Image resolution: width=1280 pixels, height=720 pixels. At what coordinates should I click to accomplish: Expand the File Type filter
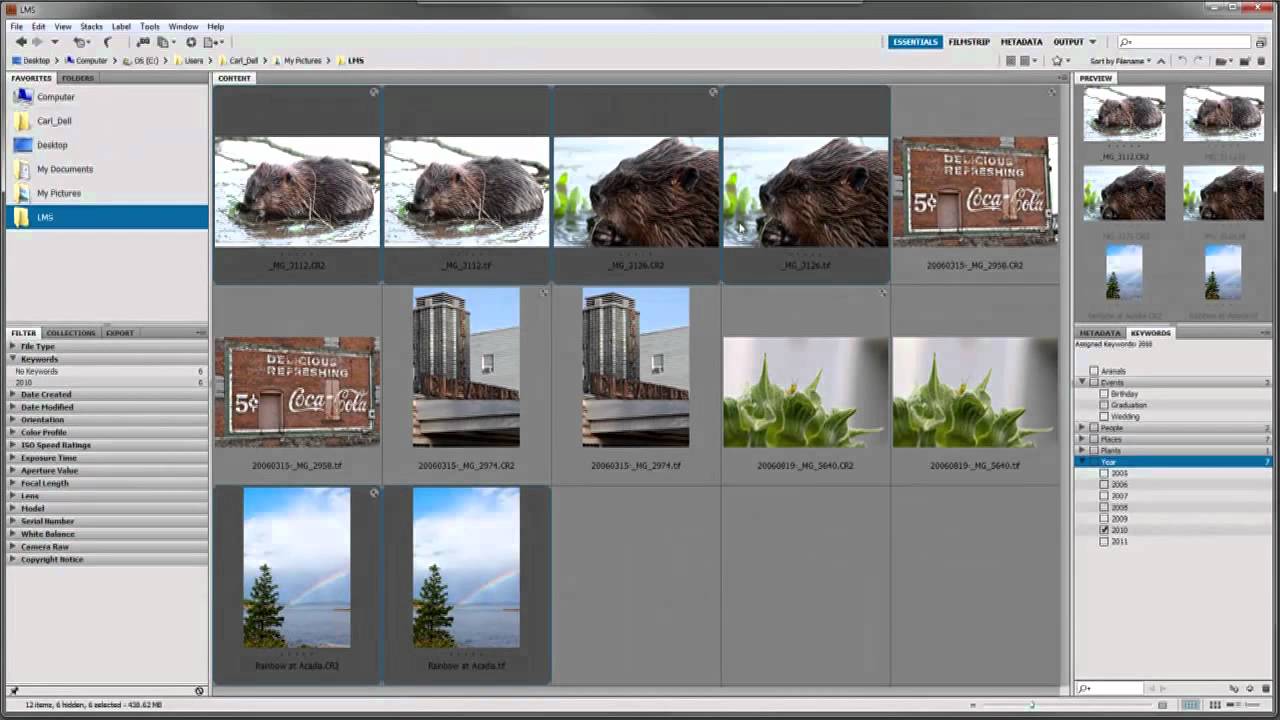tap(13, 346)
